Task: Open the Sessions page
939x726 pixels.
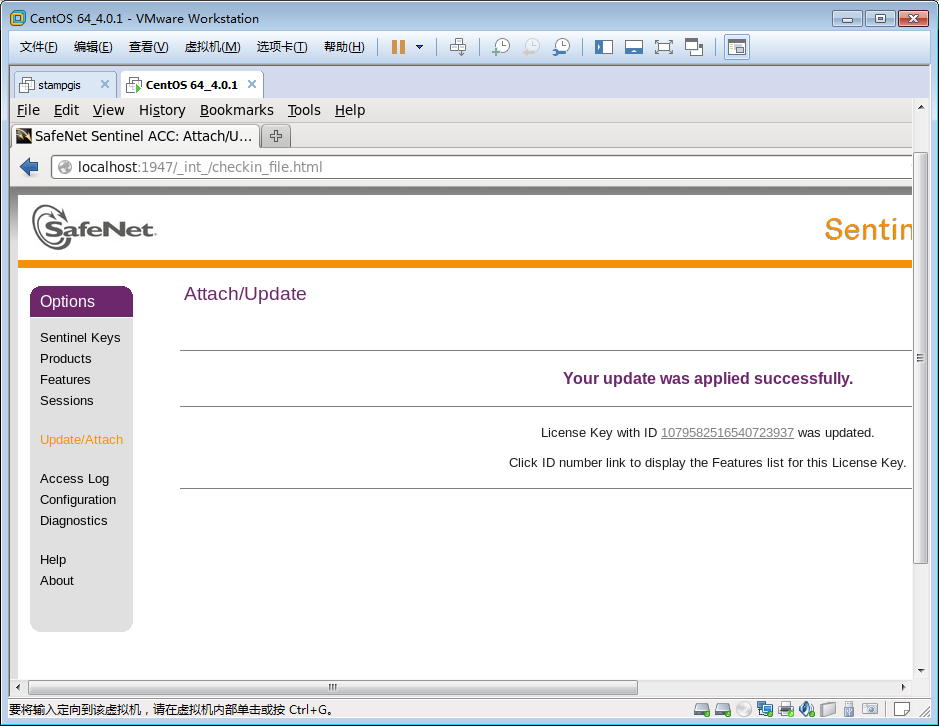Action: (x=66, y=401)
